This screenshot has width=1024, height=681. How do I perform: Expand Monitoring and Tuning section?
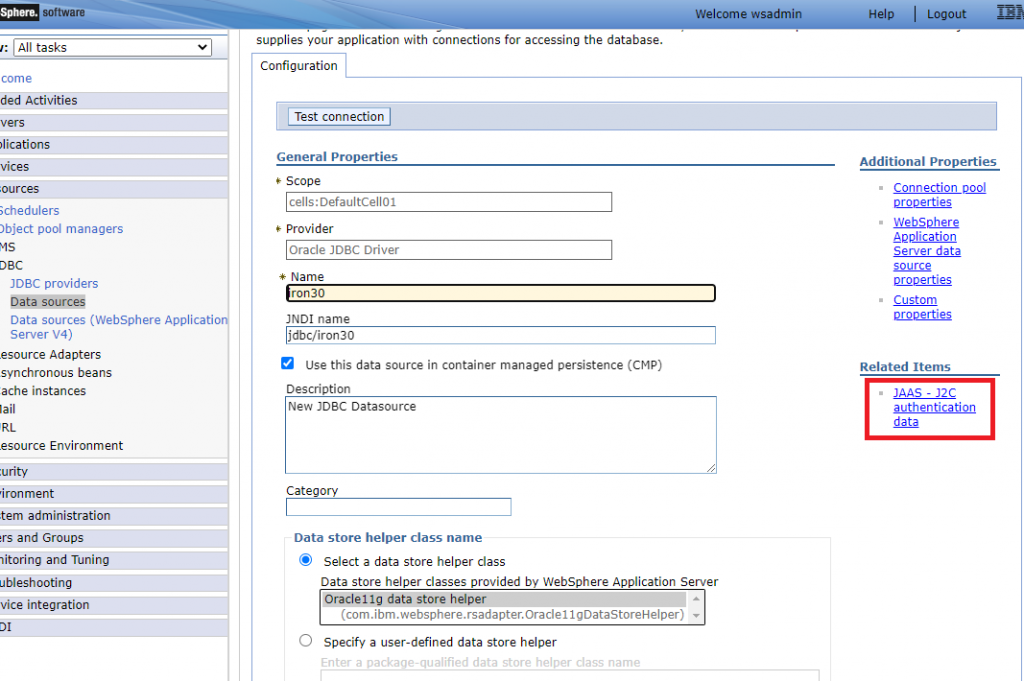pos(114,560)
